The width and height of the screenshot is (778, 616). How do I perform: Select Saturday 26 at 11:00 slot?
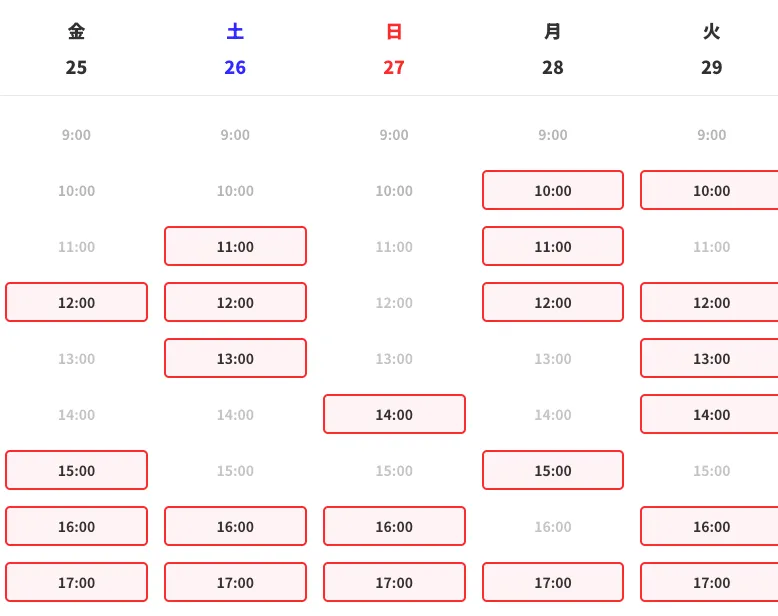235,246
